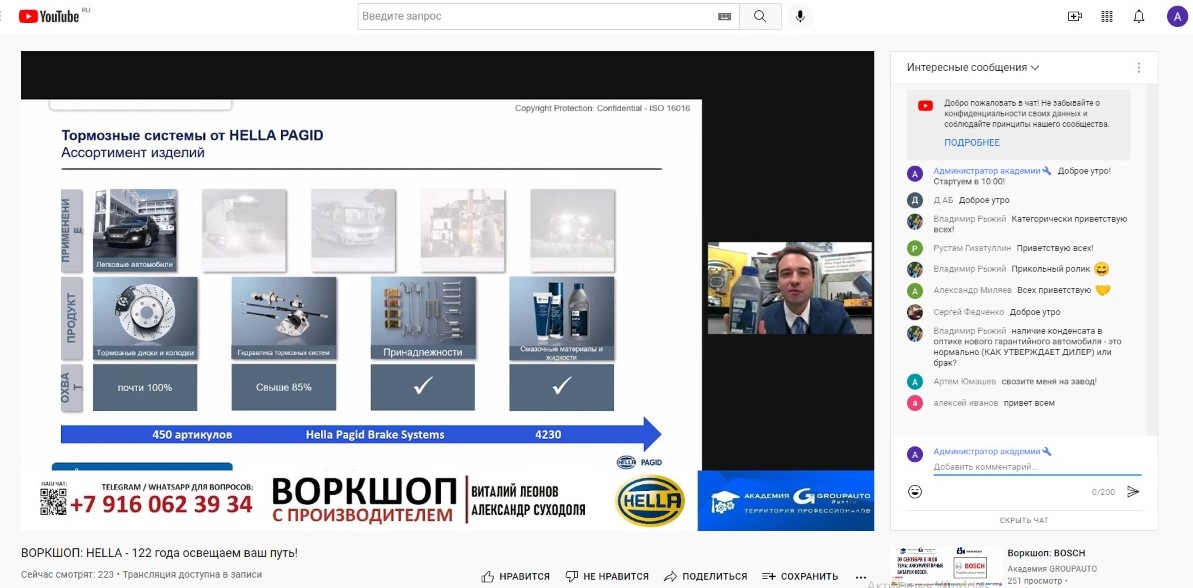This screenshot has width=1193, height=588.
Task: Like the video with Нравится
Action: 516,576
